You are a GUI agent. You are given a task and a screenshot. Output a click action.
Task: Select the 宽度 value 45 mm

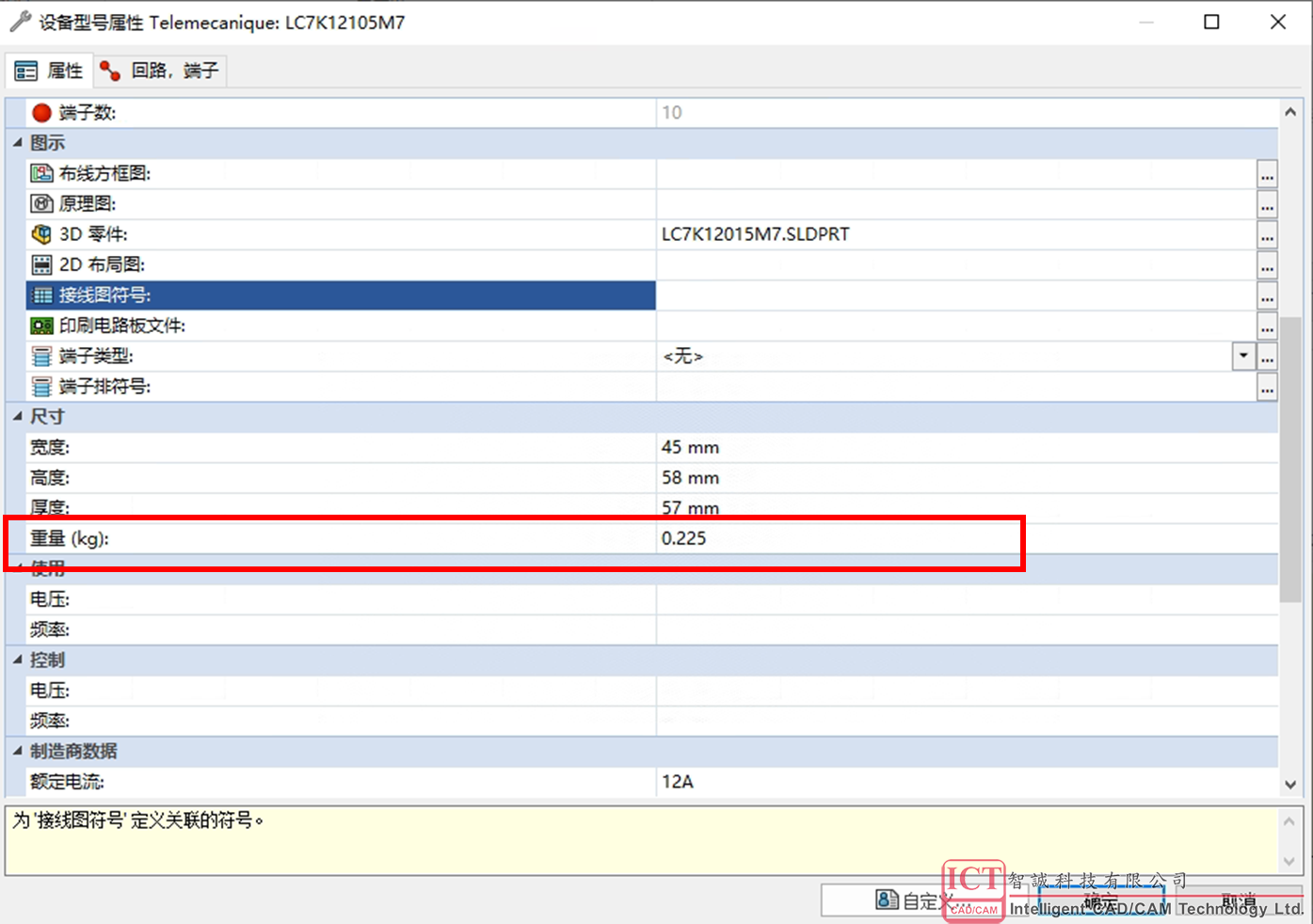(690, 447)
